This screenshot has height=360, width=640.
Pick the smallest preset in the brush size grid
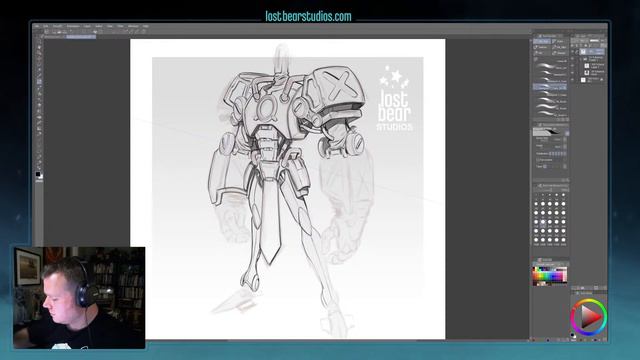coord(536,195)
